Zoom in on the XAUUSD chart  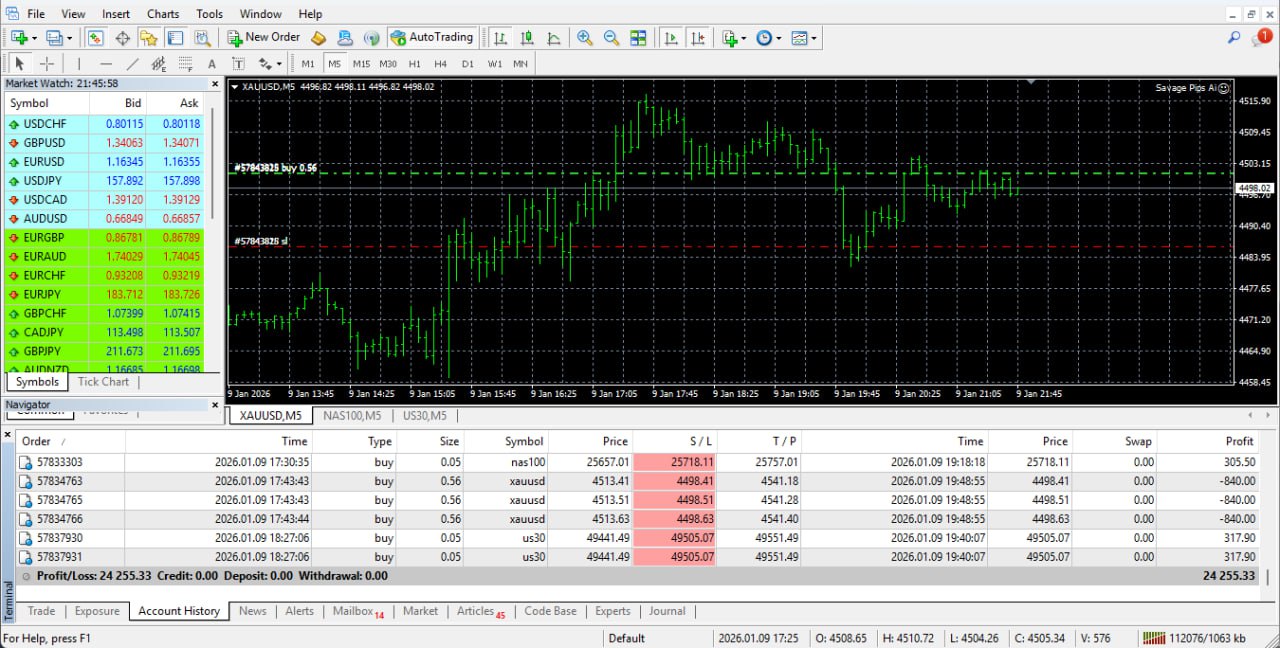(x=585, y=37)
